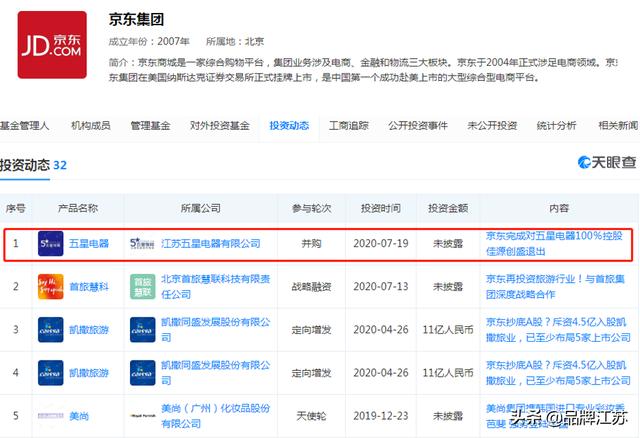Click the date 2019-12-23
640x438 pixels.
[381, 416]
